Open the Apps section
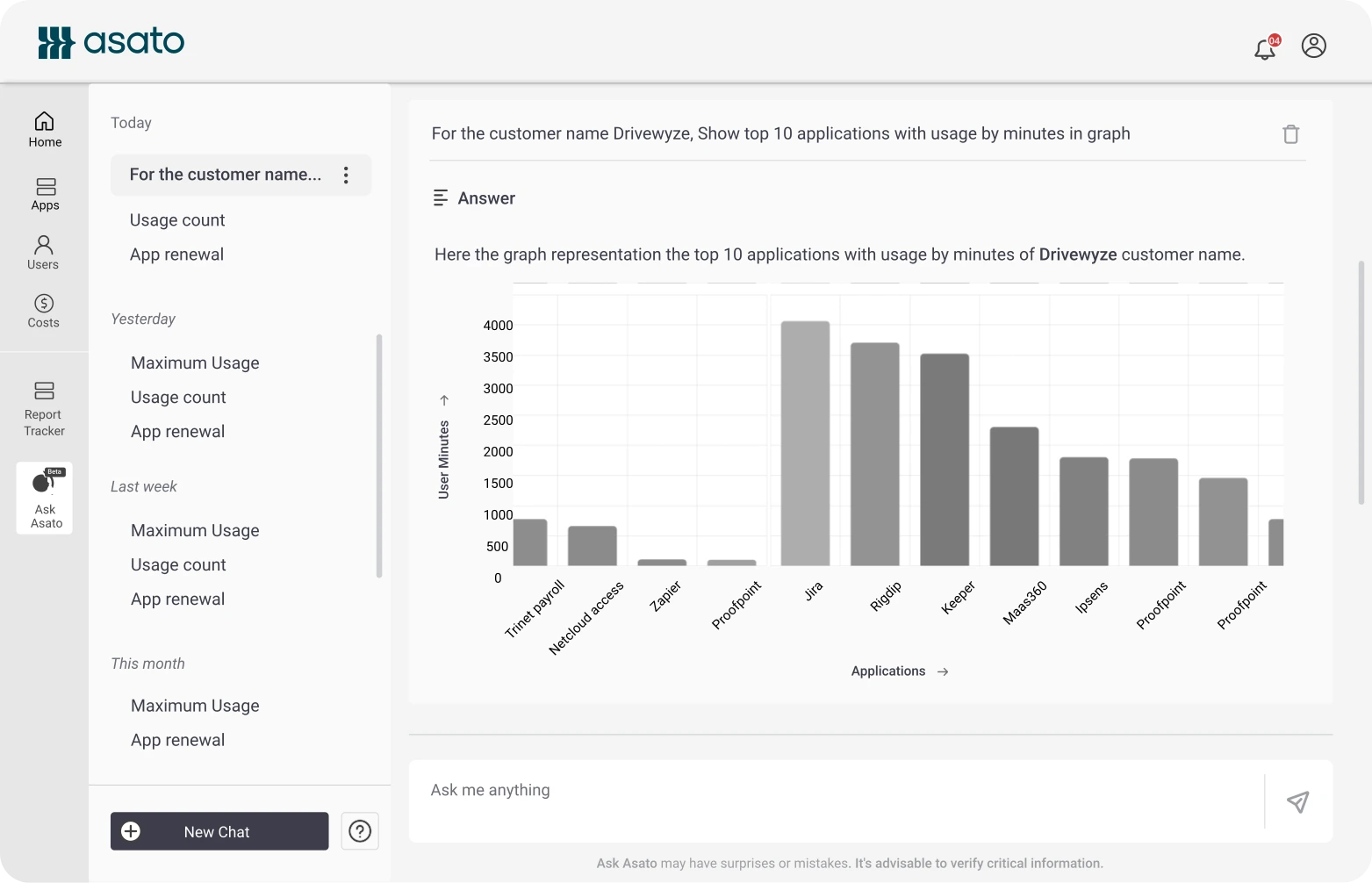Image resolution: width=1372 pixels, height=883 pixels. tap(45, 194)
